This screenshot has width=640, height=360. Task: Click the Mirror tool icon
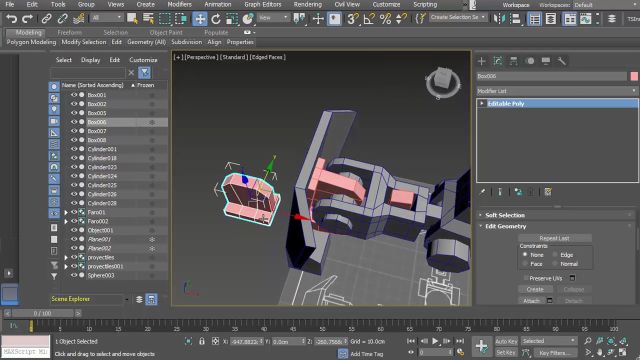coord(499,19)
